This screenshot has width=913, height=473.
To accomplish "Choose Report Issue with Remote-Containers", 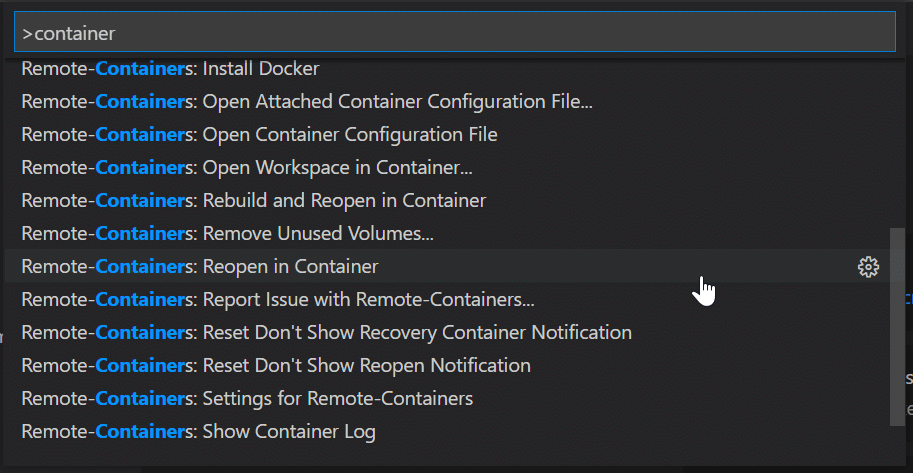I will coord(447,299).
